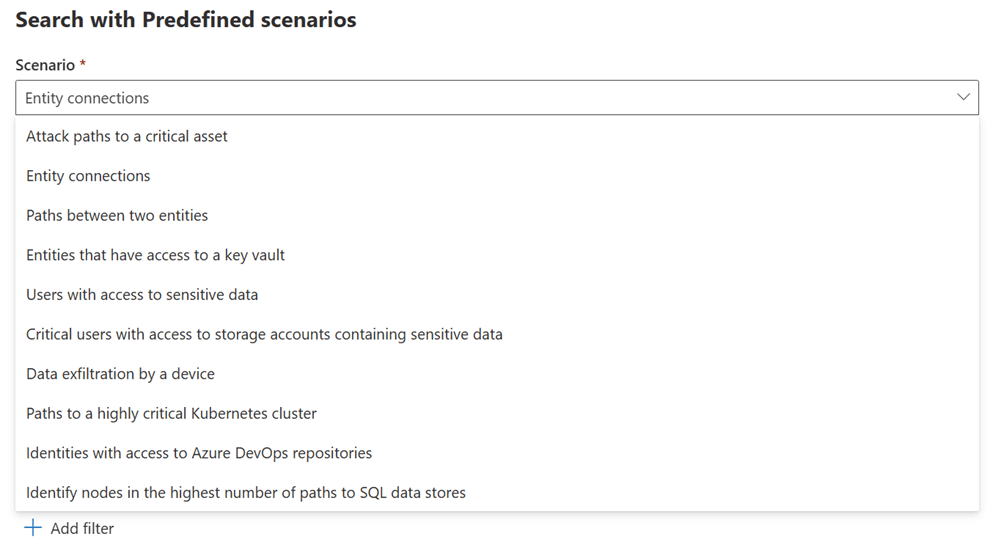Click the Search with Predefined scenarios heading
Image resolution: width=1004 pixels, height=550 pixels.
(186, 19)
